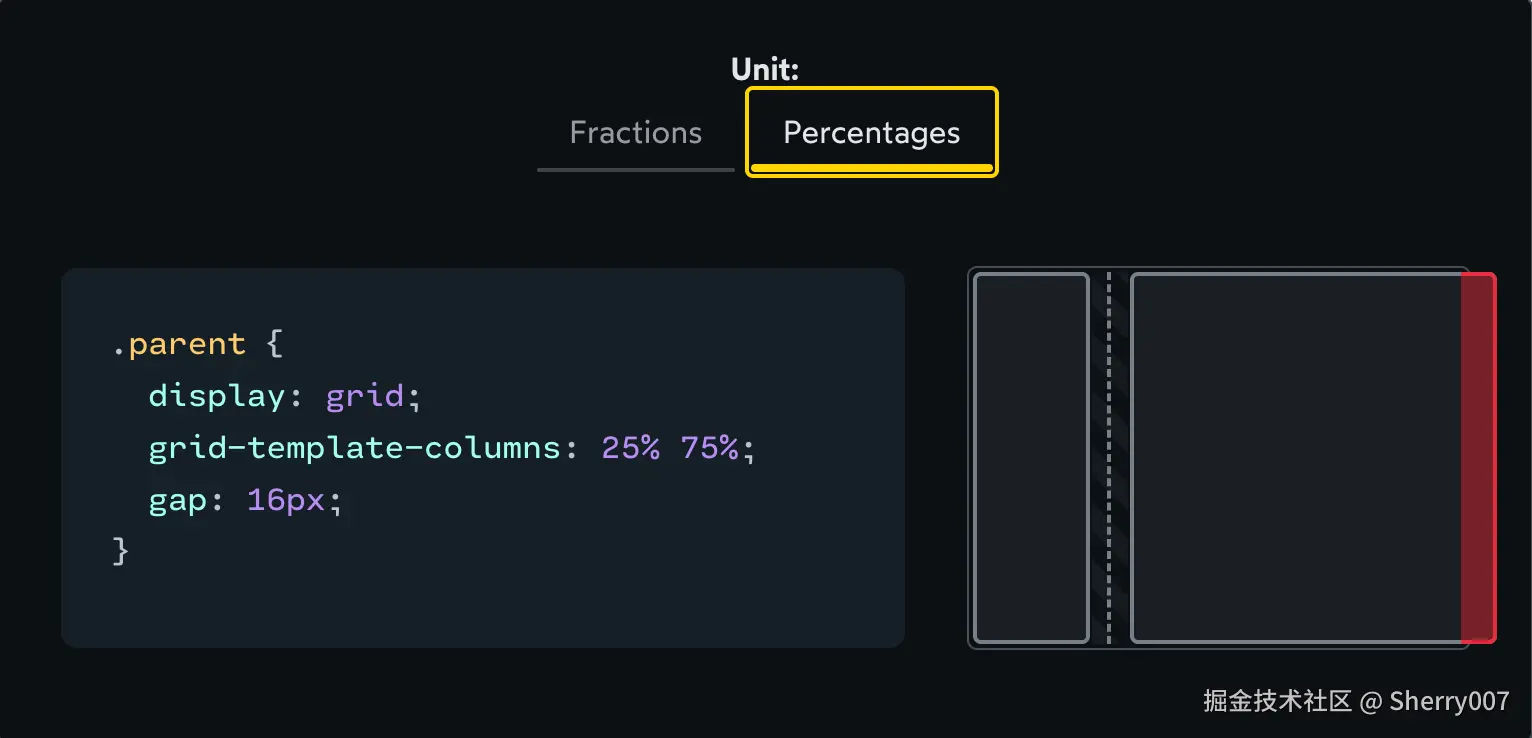Viewport: 1532px width, 738px height.
Task: Click the Sherry007 author name
Action: click(1448, 701)
